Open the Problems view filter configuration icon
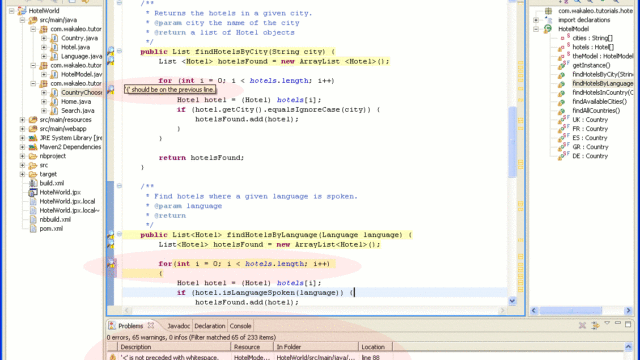 [x=596, y=325]
